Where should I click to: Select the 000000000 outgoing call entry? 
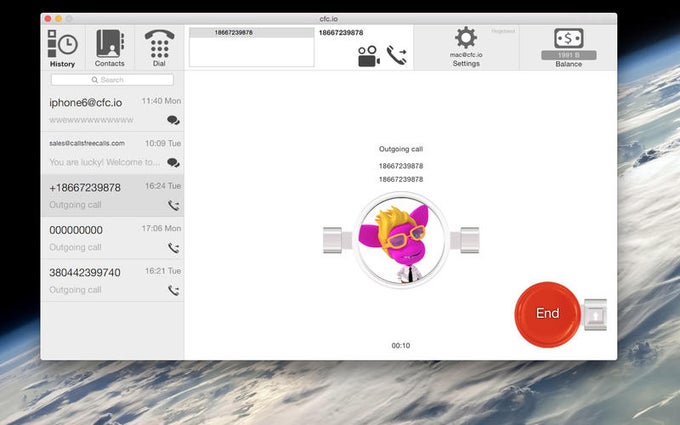113,238
